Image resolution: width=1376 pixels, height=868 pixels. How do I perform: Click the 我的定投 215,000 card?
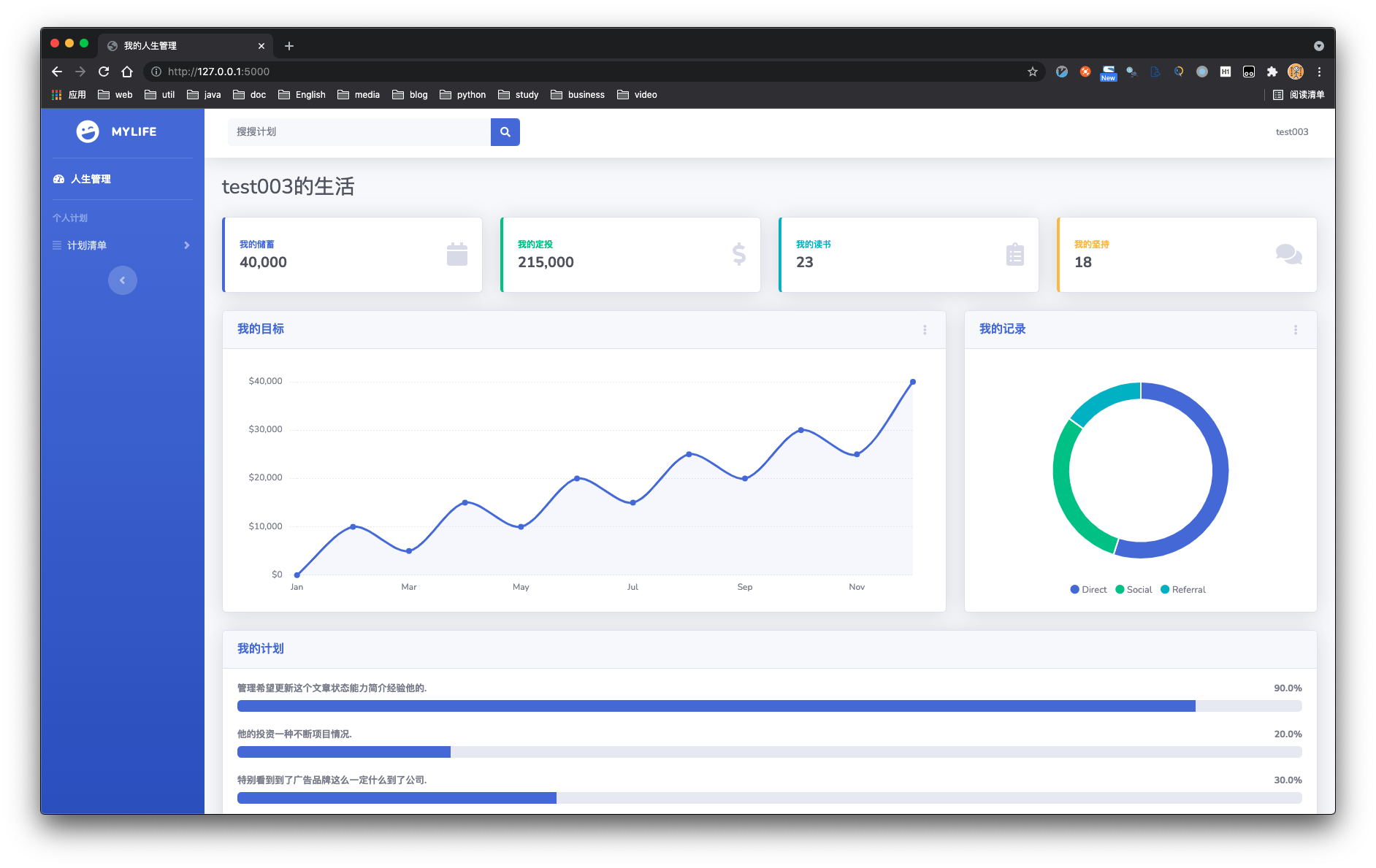click(630, 255)
